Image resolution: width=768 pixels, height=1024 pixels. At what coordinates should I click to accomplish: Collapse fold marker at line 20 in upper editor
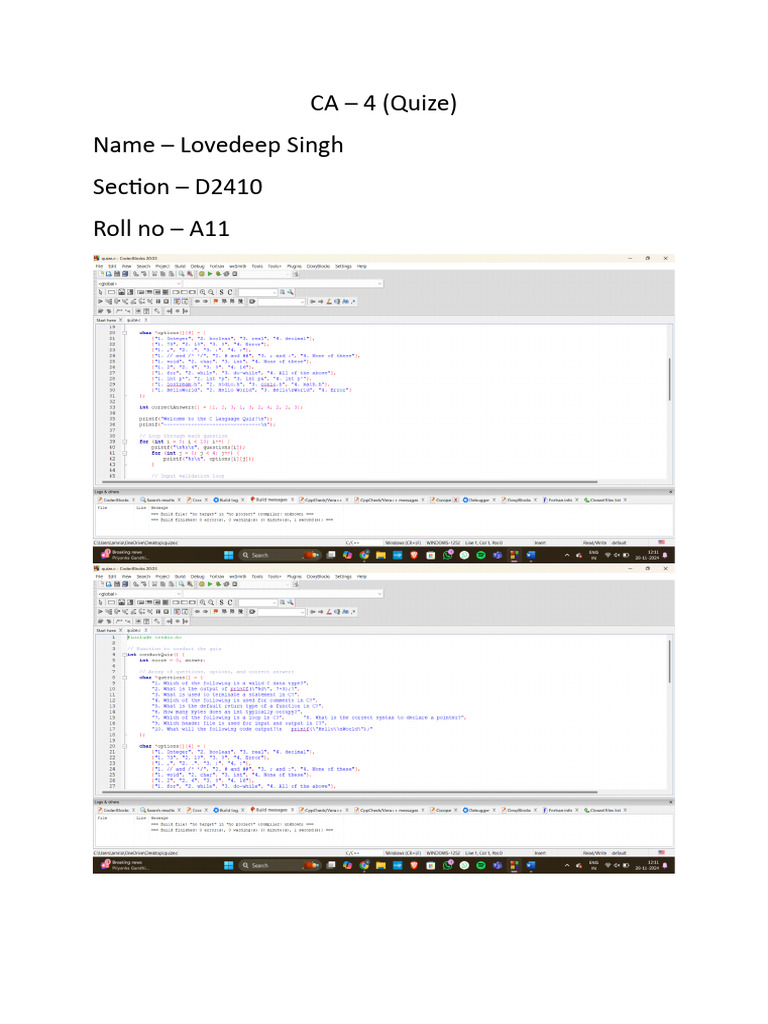[x=125, y=332]
